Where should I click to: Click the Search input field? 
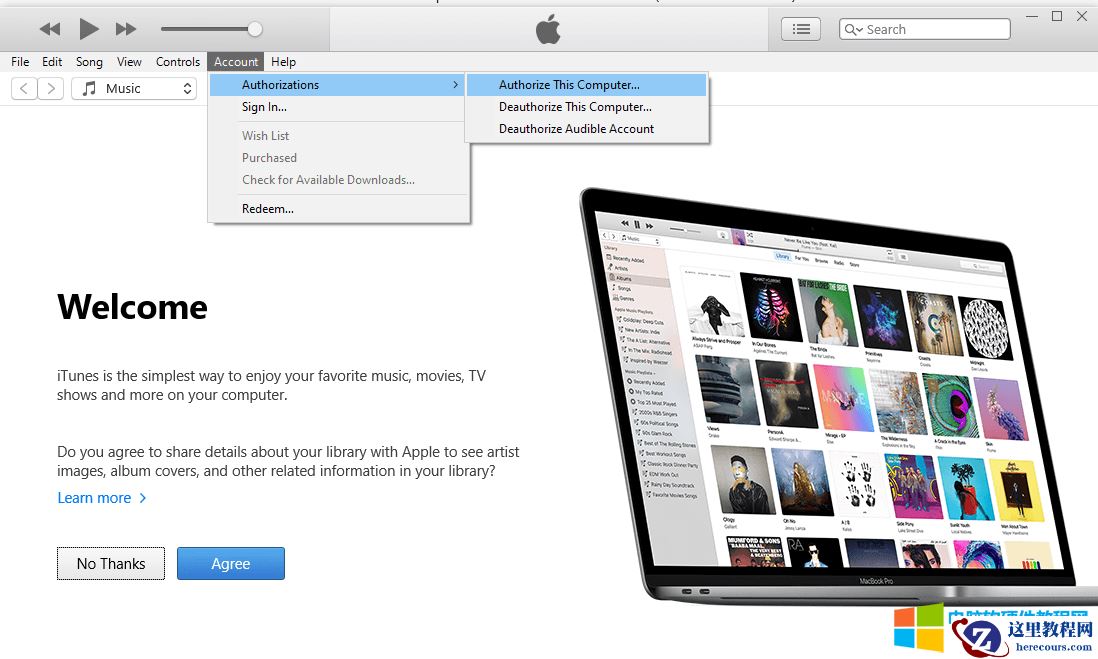pyautogui.click(x=924, y=29)
